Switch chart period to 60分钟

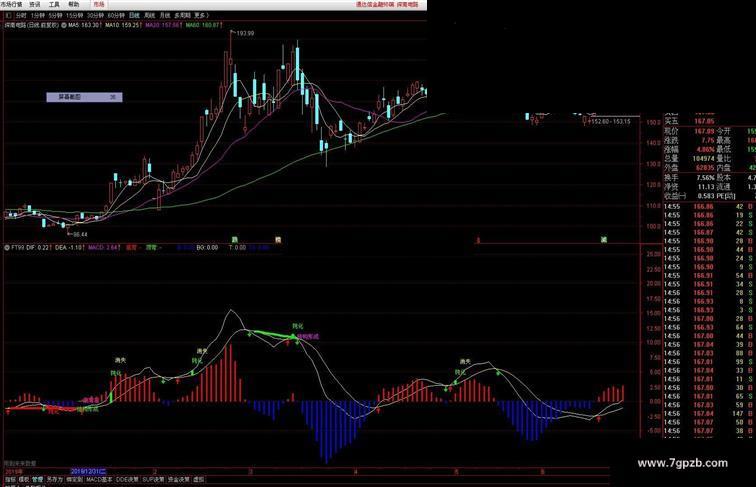click(x=116, y=15)
